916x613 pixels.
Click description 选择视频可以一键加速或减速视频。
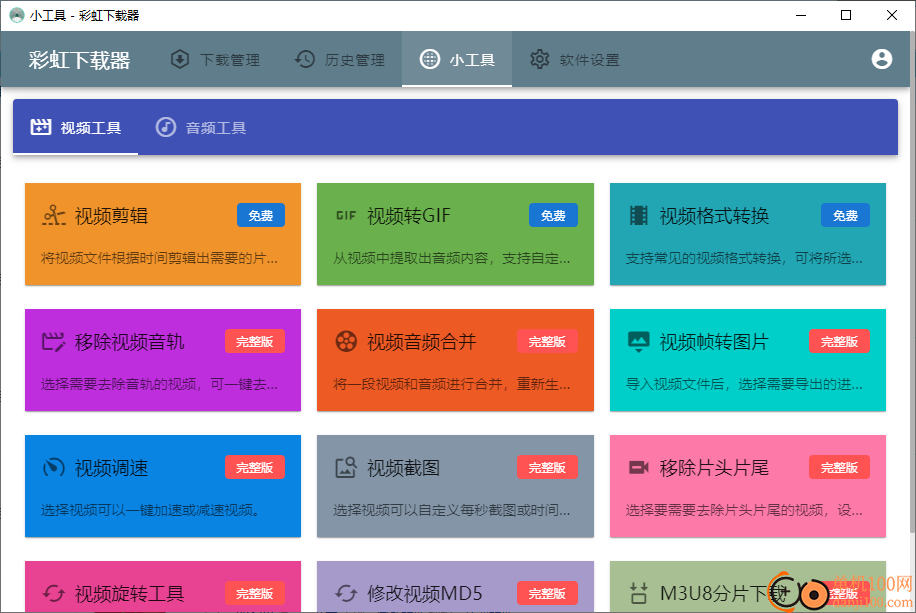[x=150, y=510]
